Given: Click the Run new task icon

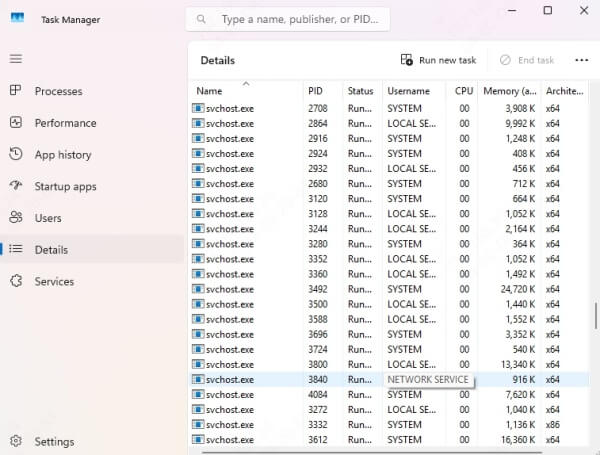Looking at the screenshot, I should [x=406, y=60].
